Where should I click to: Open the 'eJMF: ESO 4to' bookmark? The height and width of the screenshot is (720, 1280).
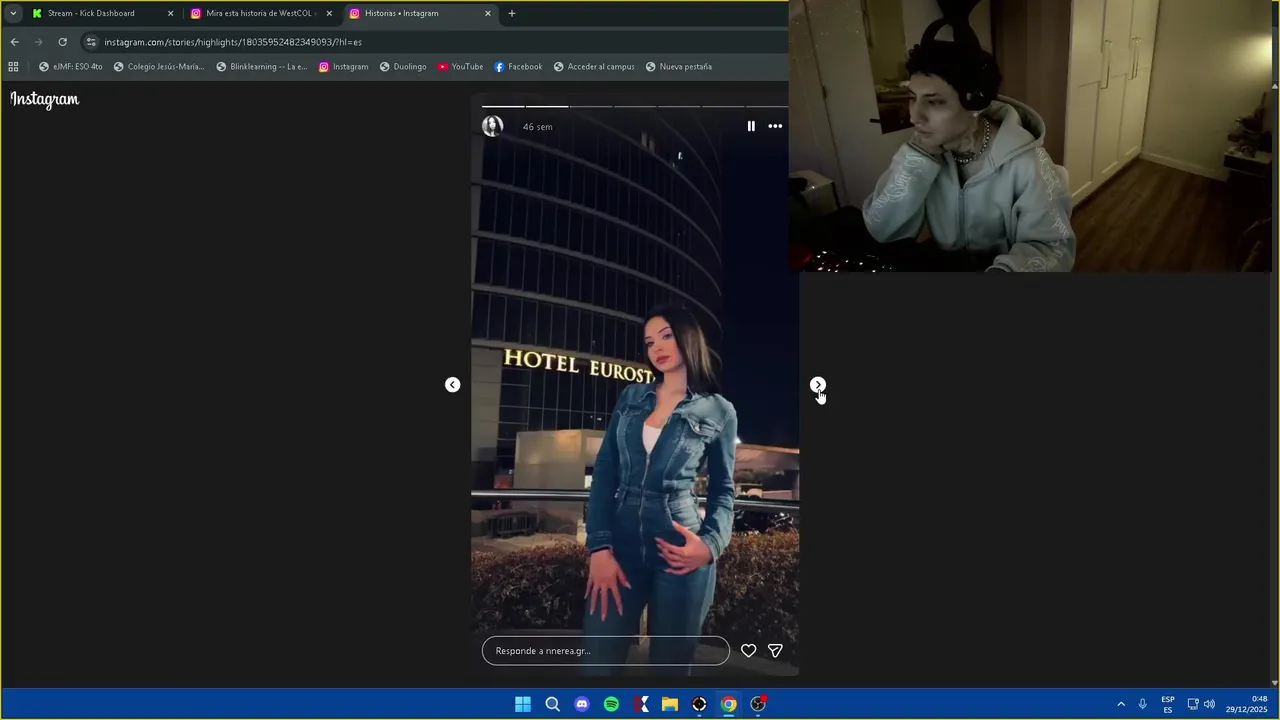[x=70, y=67]
